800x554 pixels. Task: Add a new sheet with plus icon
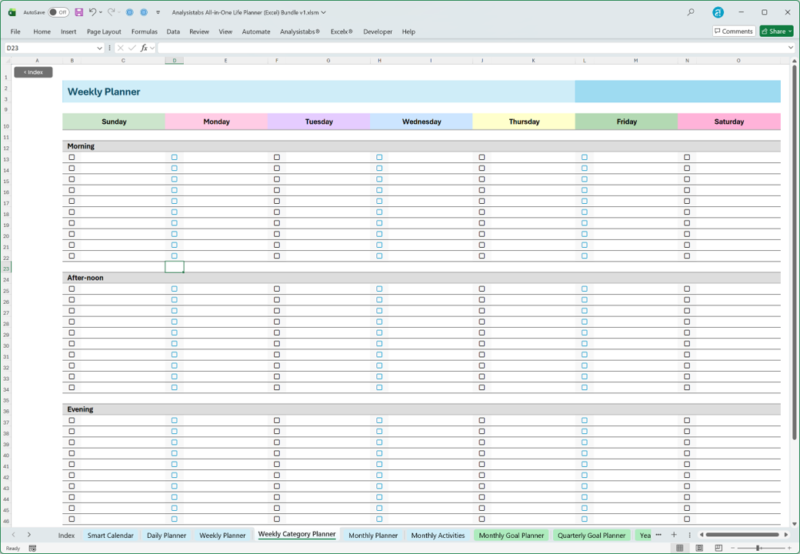(674, 535)
